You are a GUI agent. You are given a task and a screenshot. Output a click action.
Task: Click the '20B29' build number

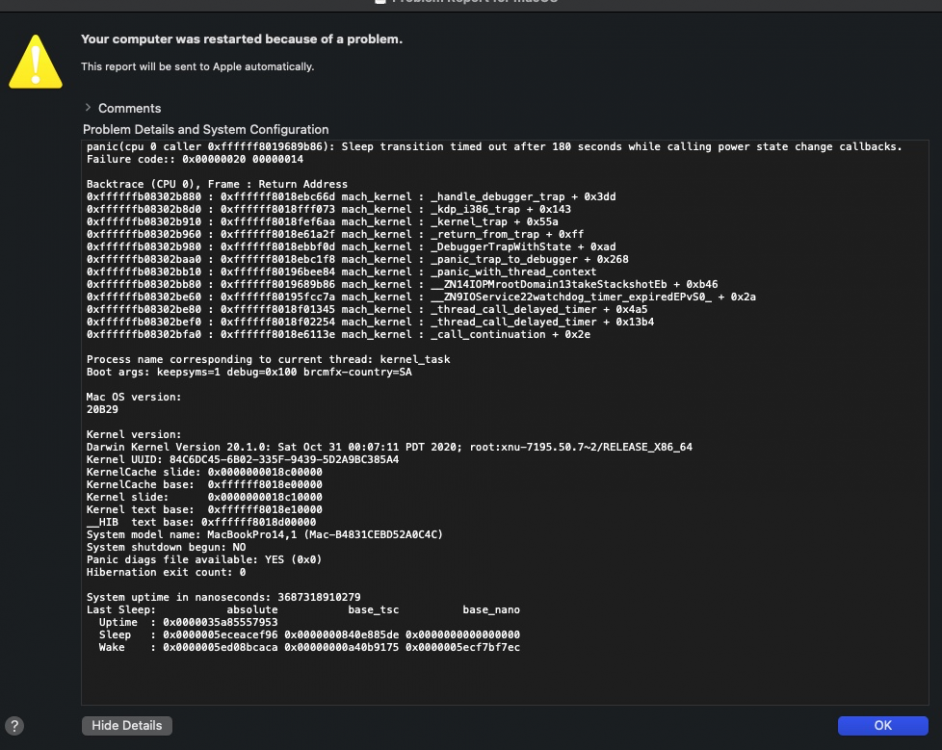tap(102, 410)
